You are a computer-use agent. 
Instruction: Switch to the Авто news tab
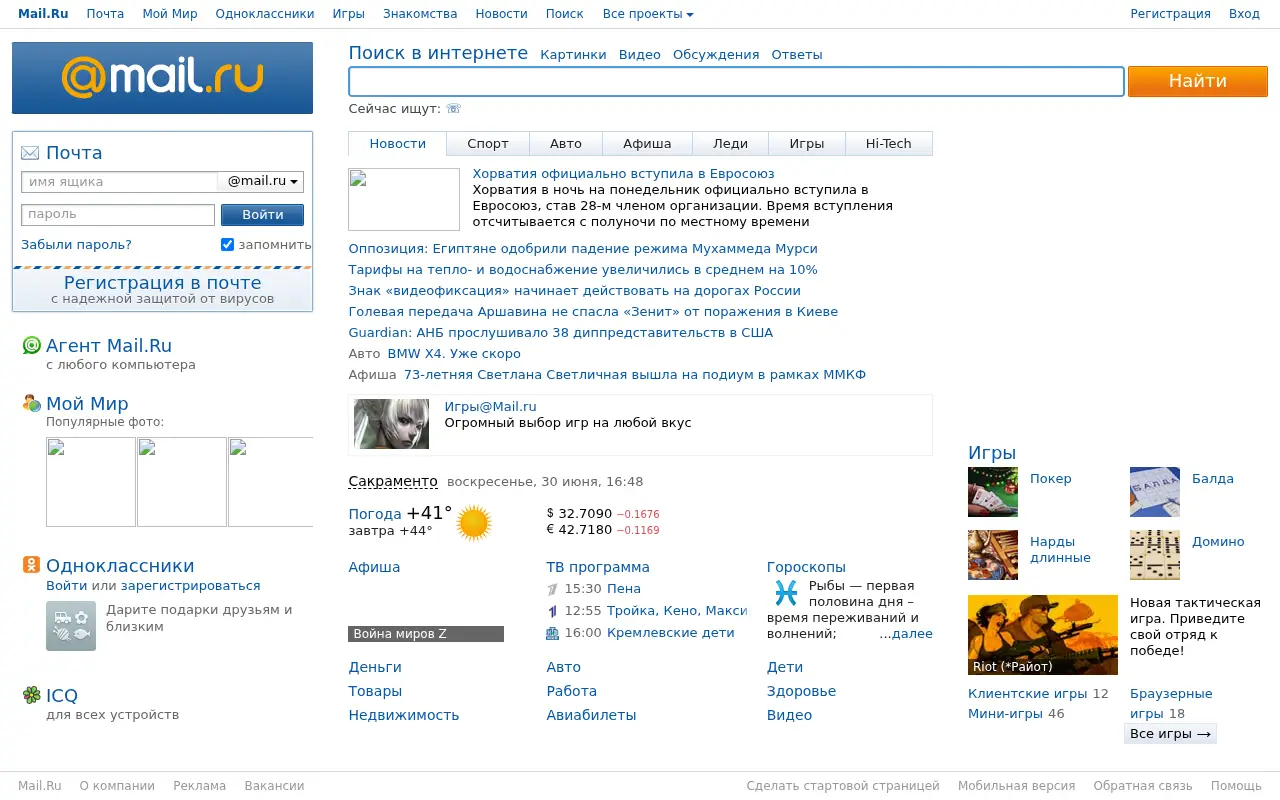tap(566, 144)
